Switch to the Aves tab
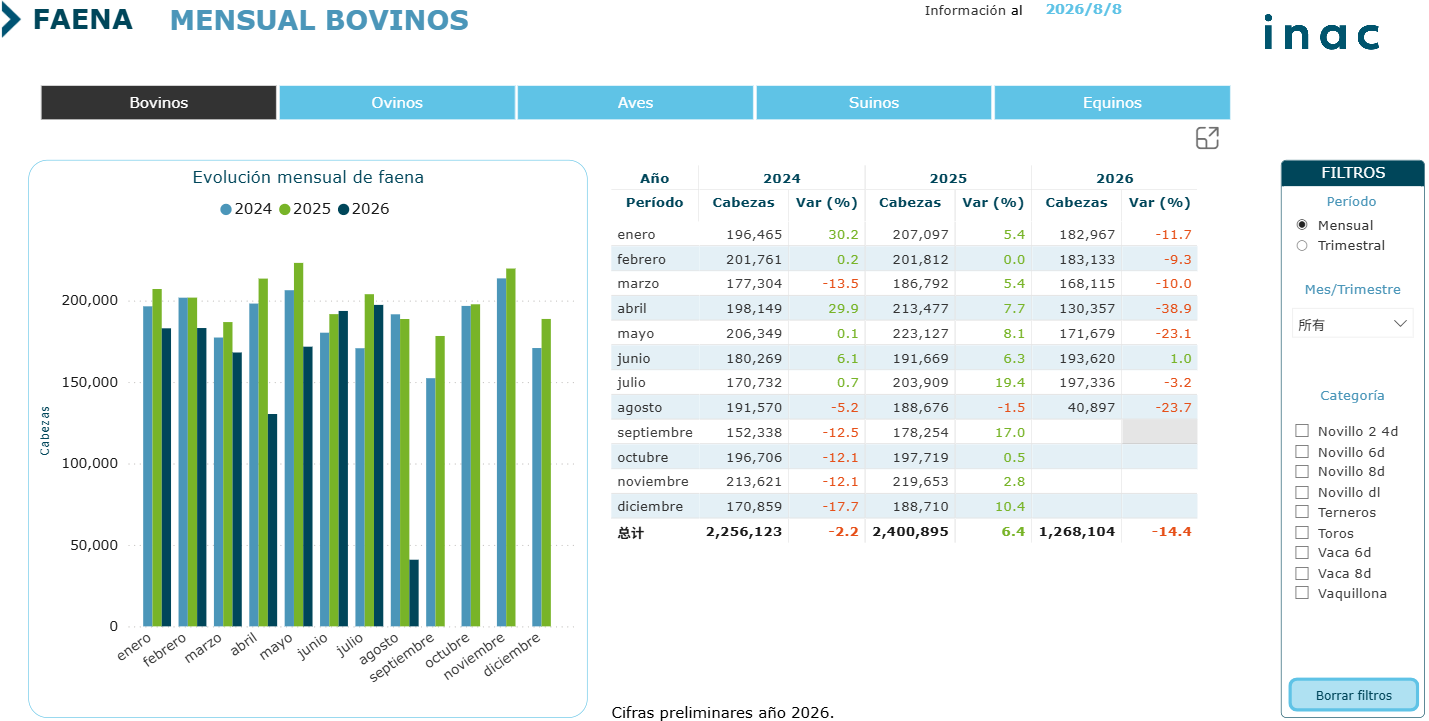Screen dimensions: 1429x721 (635, 103)
